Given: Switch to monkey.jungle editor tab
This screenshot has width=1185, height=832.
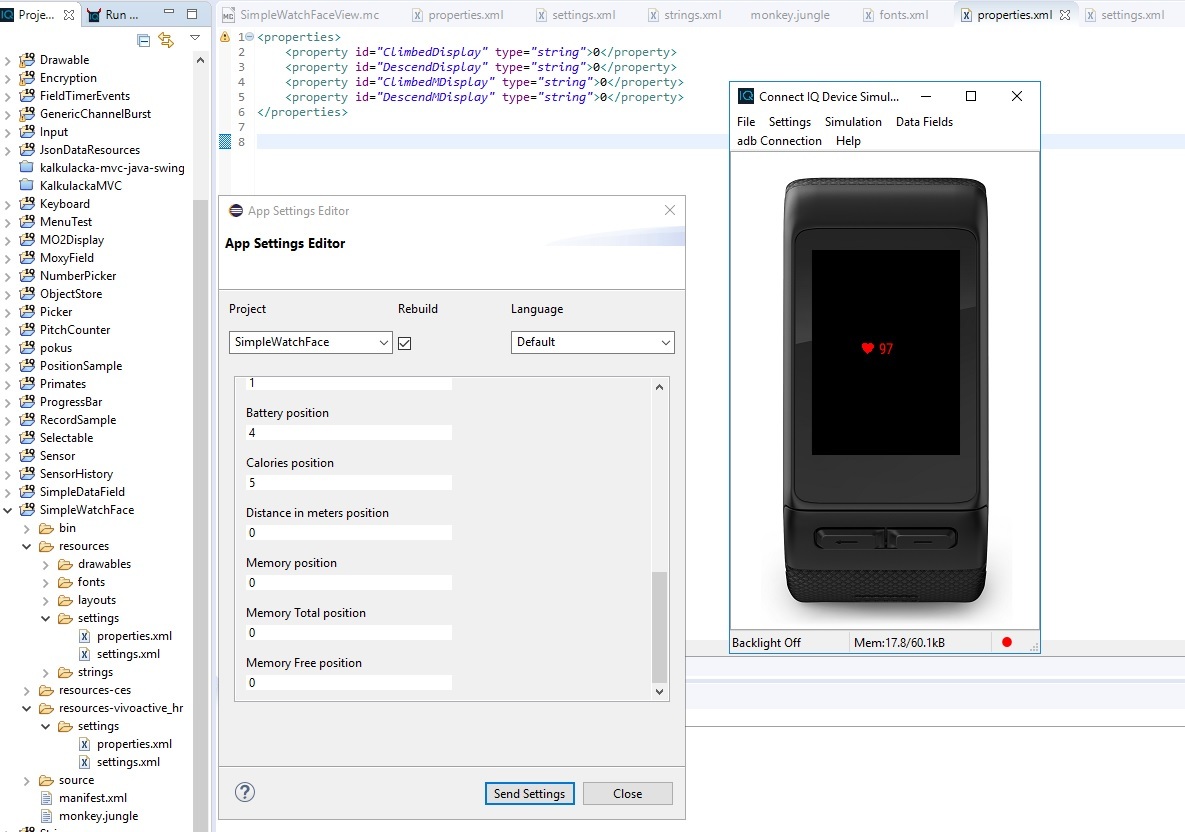Looking at the screenshot, I should (x=790, y=14).
